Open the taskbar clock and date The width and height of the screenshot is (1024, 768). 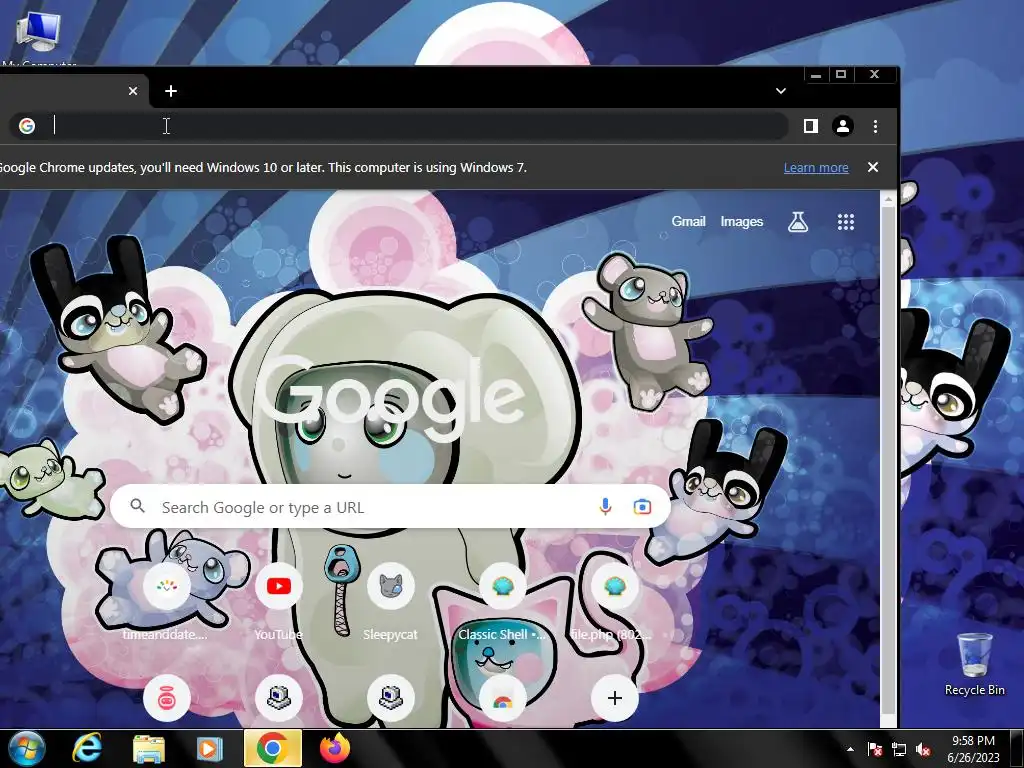(x=973, y=749)
